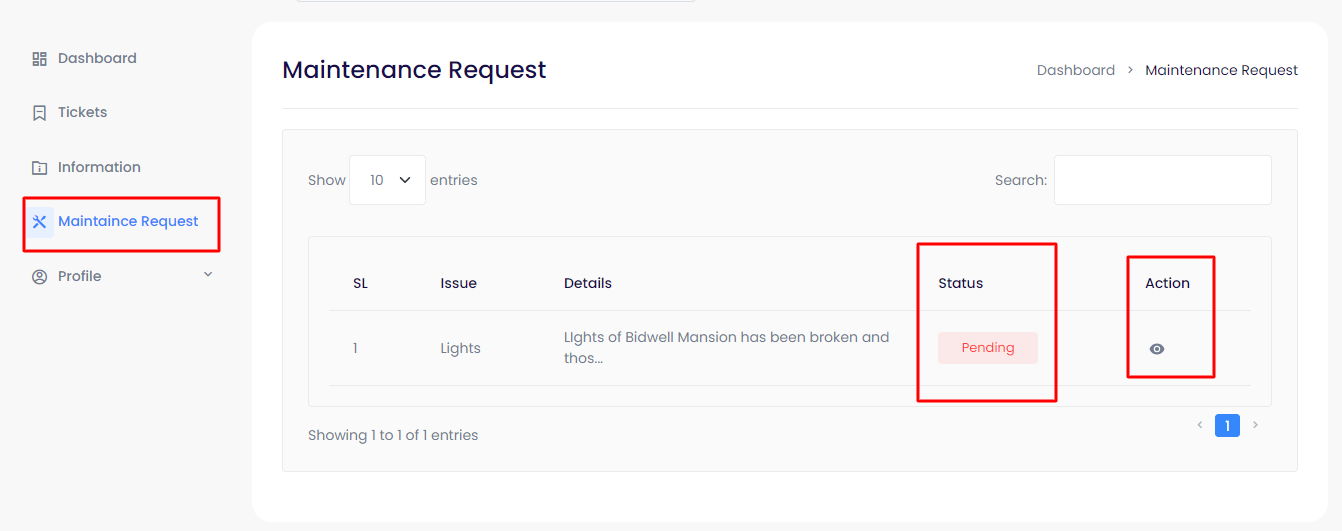Click the Tickets bookmark icon

click(40, 113)
